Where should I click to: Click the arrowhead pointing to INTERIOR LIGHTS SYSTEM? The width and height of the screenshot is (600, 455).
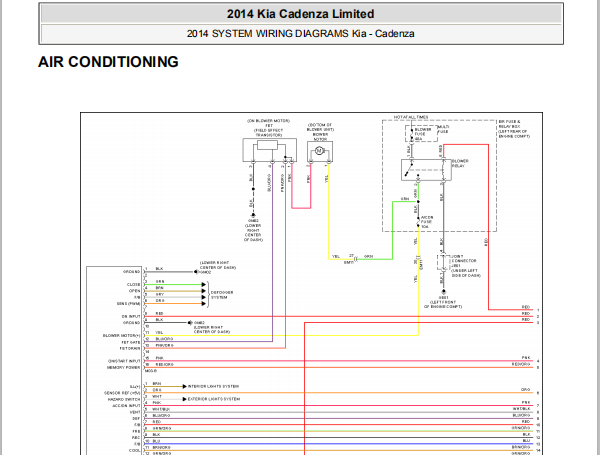(184, 387)
